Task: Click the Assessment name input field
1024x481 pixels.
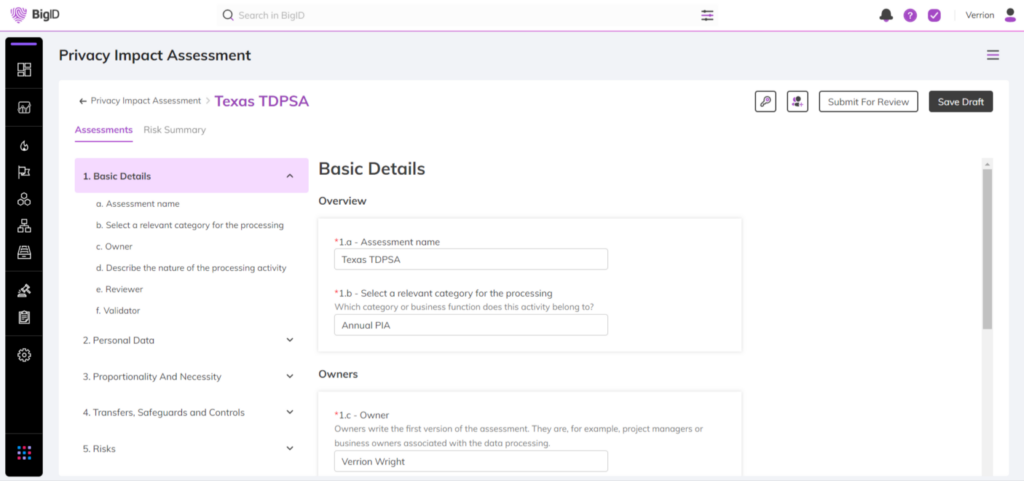Action: (x=470, y=260)
